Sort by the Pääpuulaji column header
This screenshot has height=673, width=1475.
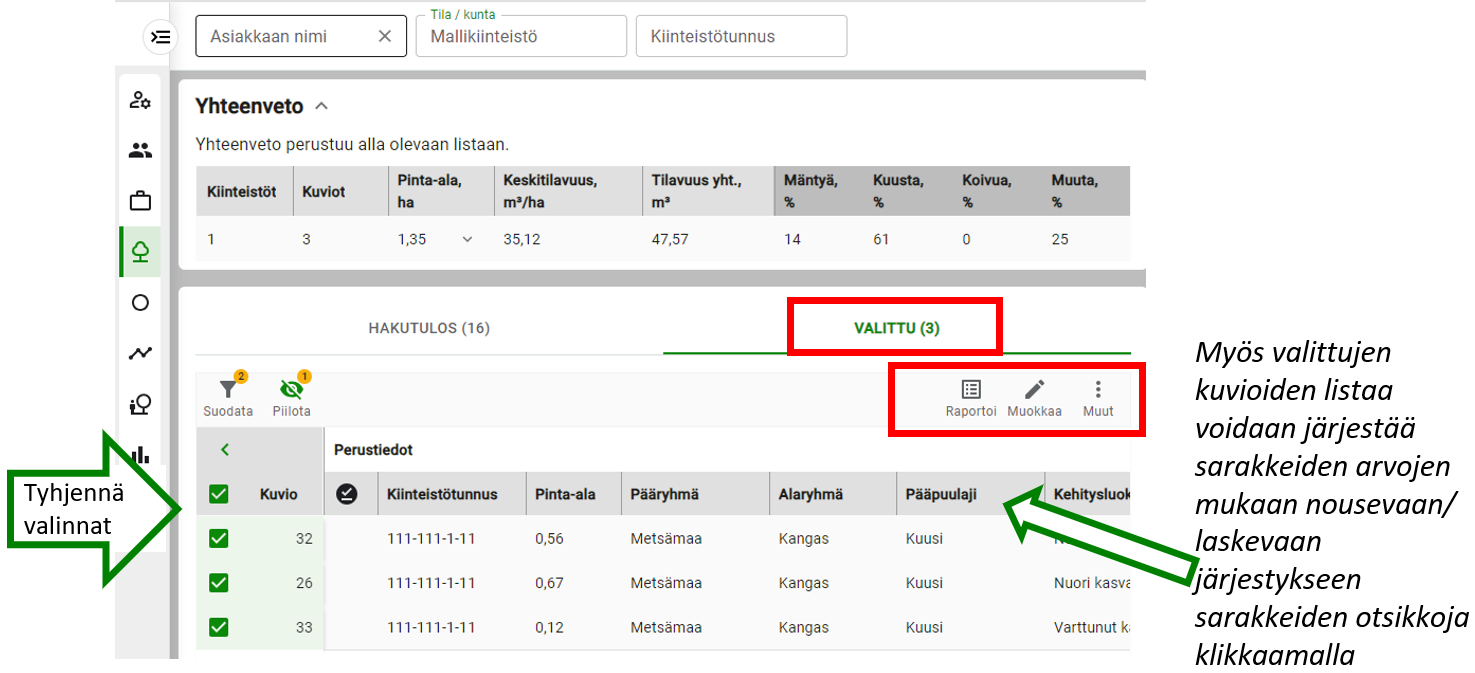[x=941, y=494]
